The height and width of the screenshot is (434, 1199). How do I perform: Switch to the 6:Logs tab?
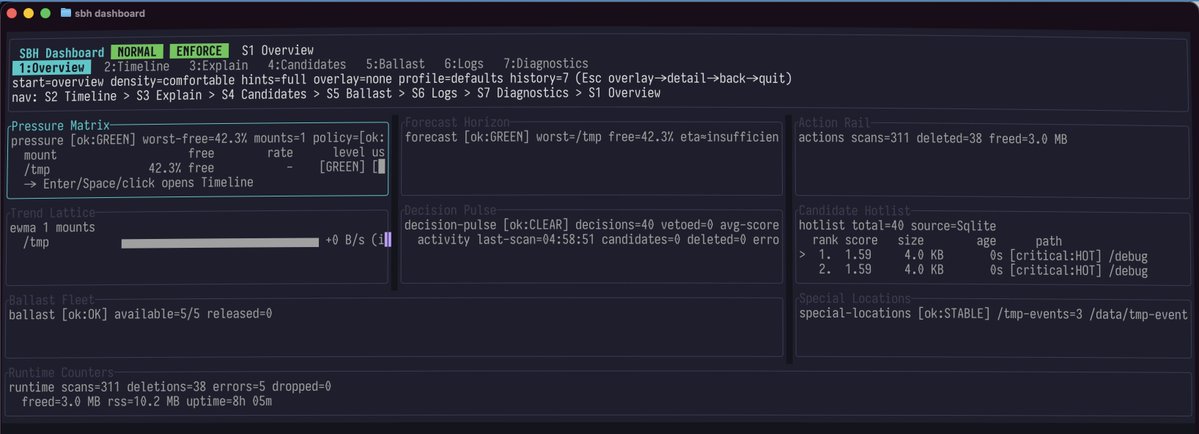coord(463,66)
